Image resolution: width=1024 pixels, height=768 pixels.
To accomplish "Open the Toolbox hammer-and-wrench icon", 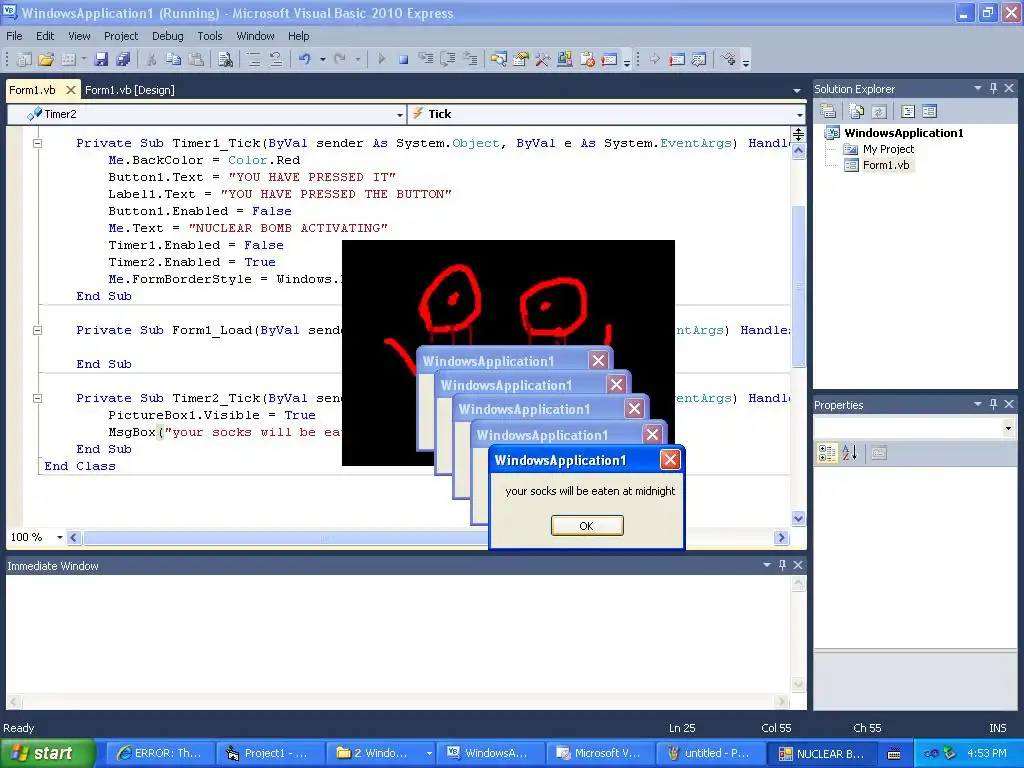I will pos(543,59).
